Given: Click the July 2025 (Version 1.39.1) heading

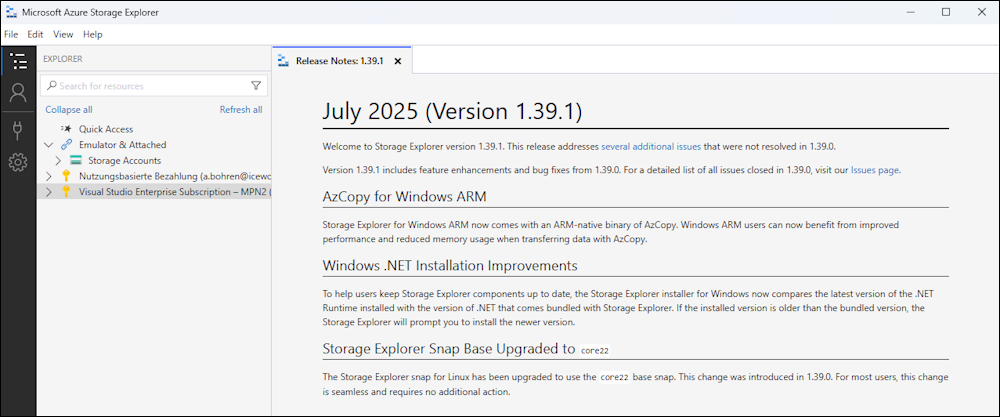Looking at the screenshot, I should click(x=452, y=112).
